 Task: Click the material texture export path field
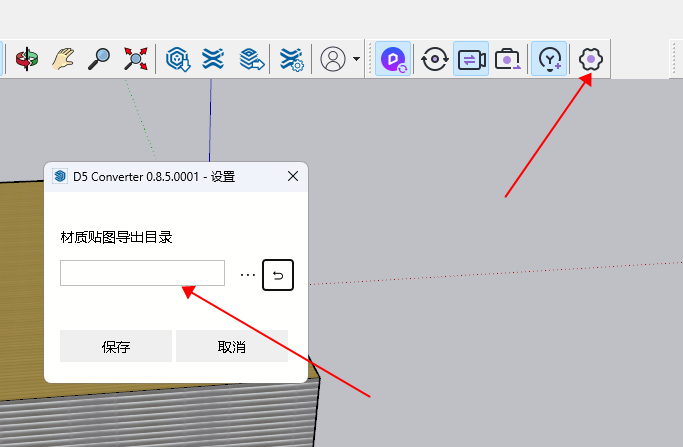142,273
